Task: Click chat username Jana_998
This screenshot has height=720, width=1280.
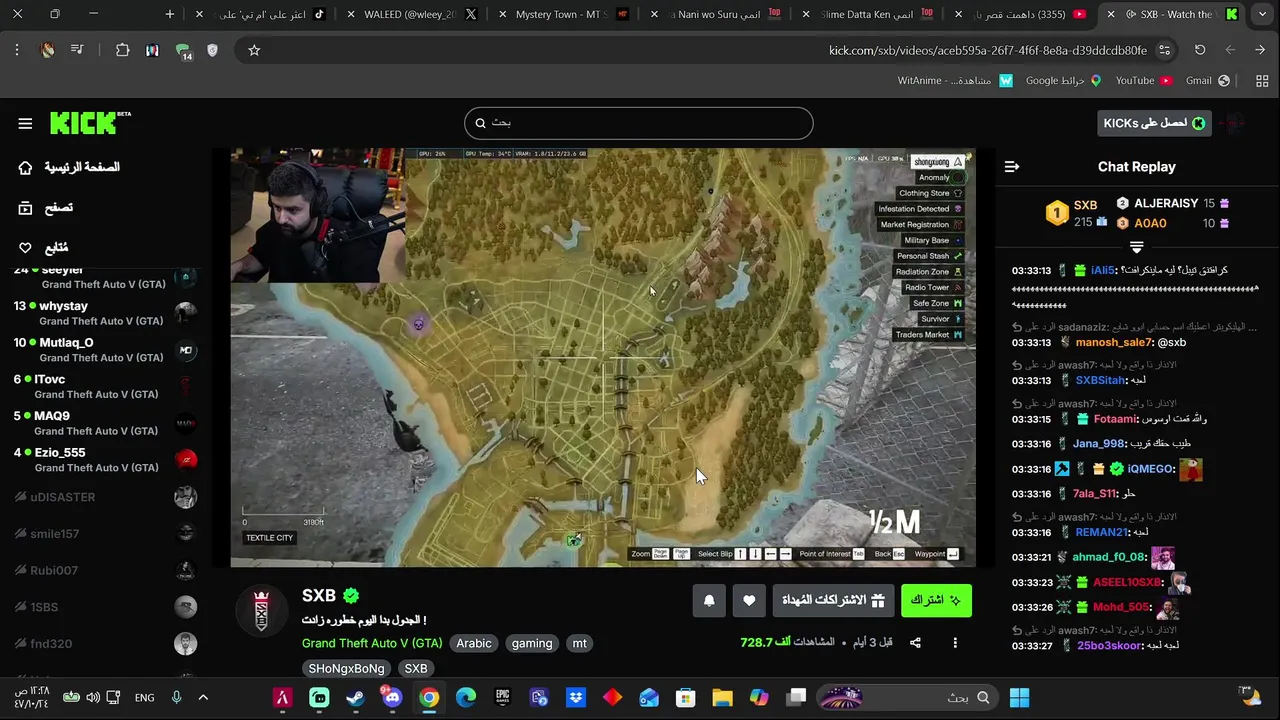Action: point(1099,444)
